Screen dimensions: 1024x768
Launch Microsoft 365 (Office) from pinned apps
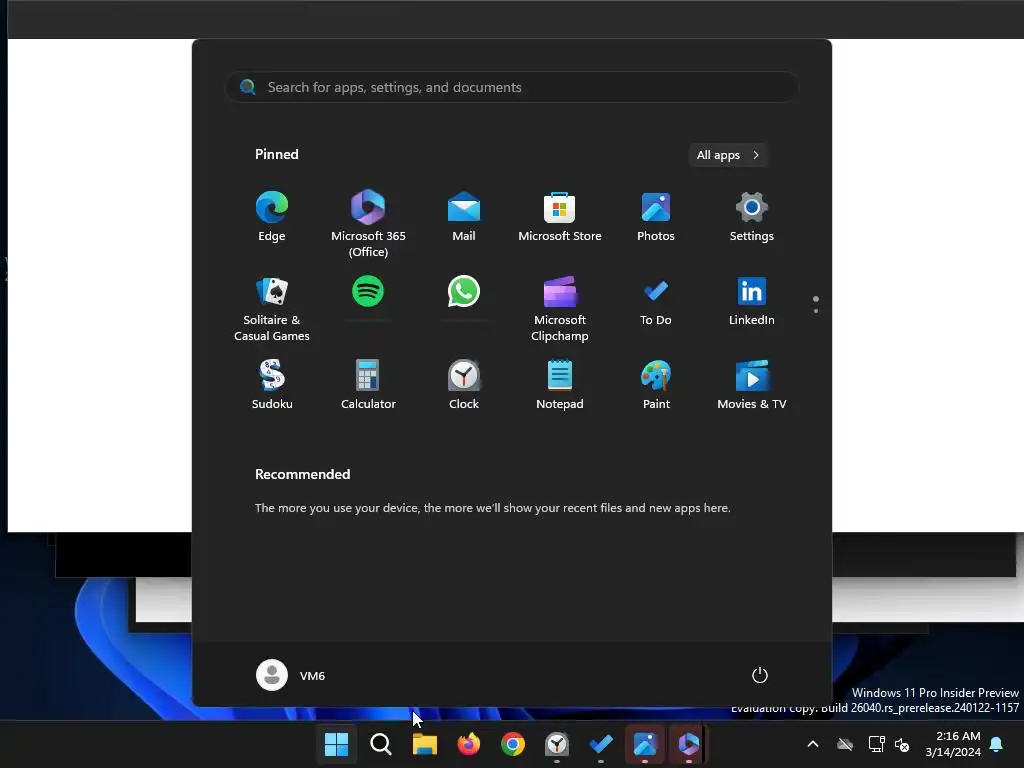368,224
